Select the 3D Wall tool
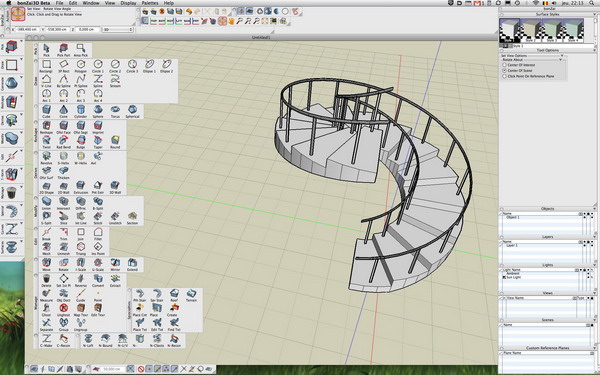This screenshot has width=600, height=375. [115, 187]
